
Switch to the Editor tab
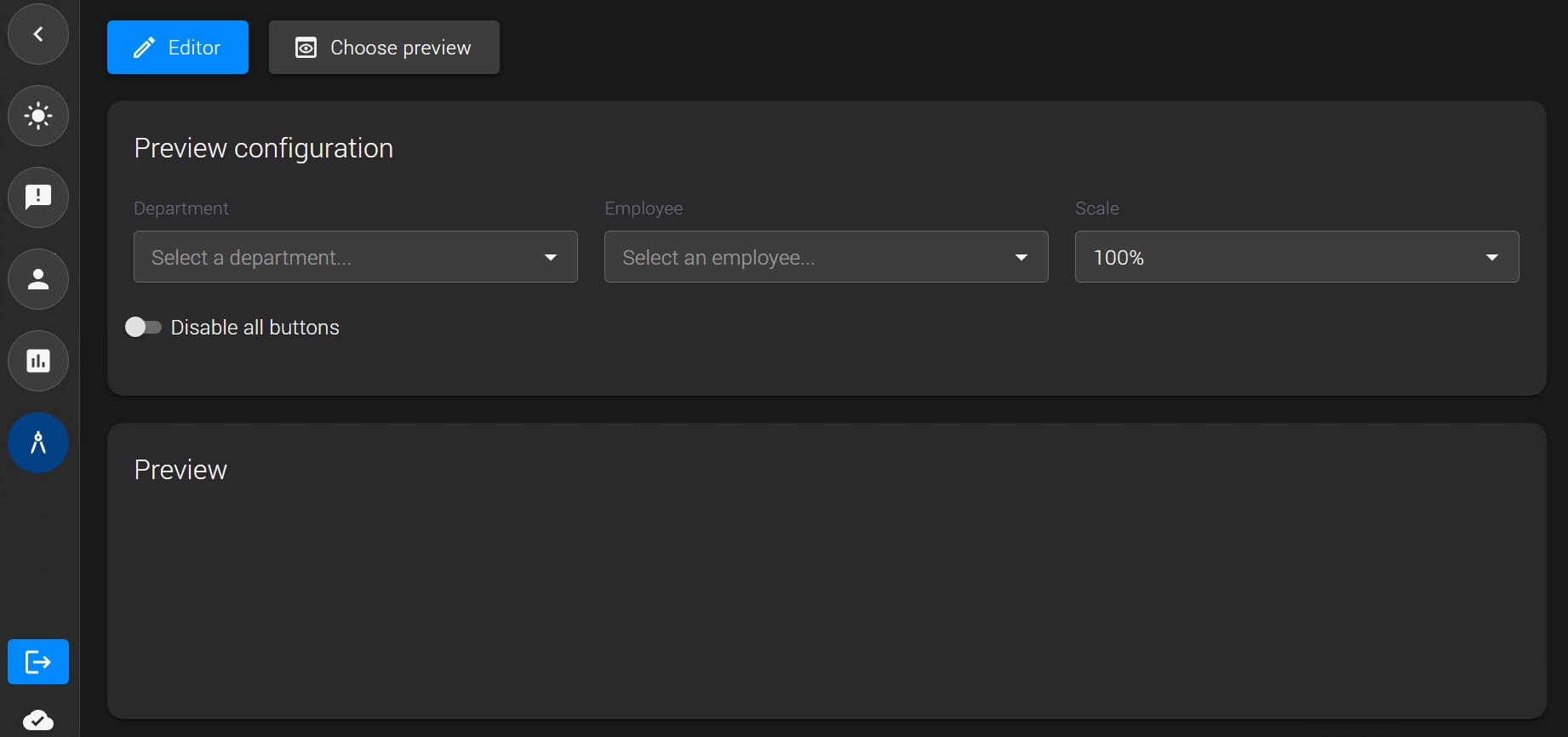pos(178,48)
